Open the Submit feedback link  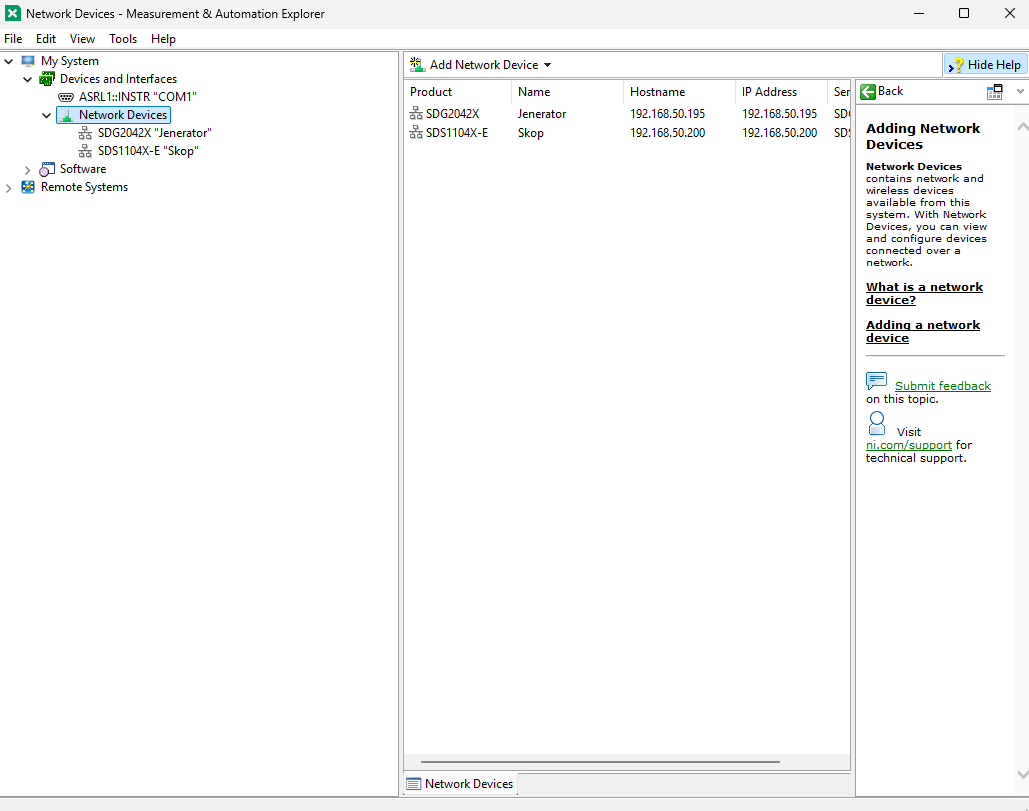pyautogui.click(x=942, y=386)
